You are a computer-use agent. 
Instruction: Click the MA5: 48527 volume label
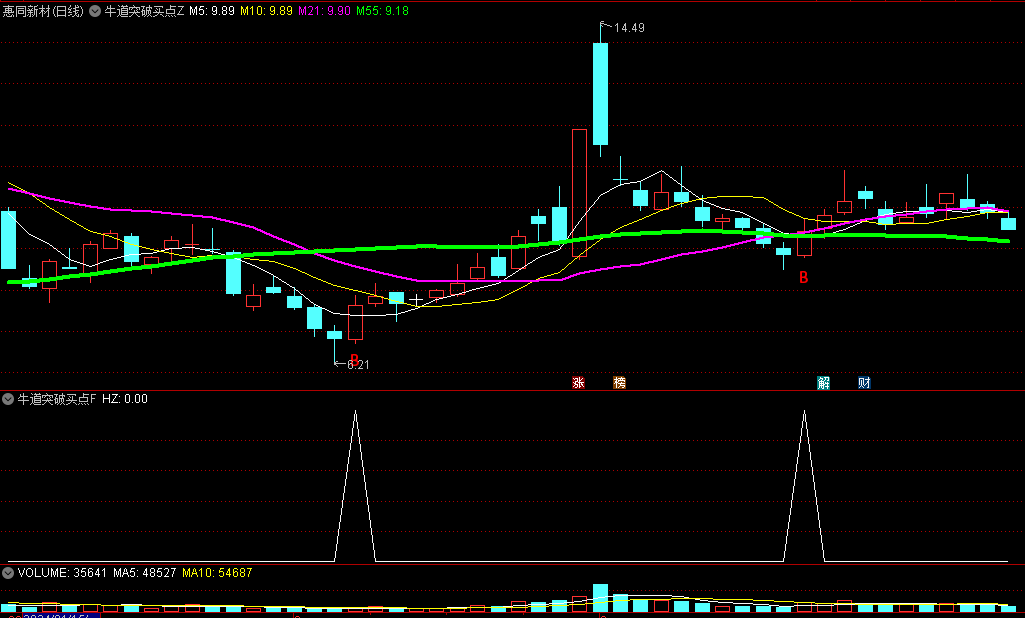click(x=144, y=573)
